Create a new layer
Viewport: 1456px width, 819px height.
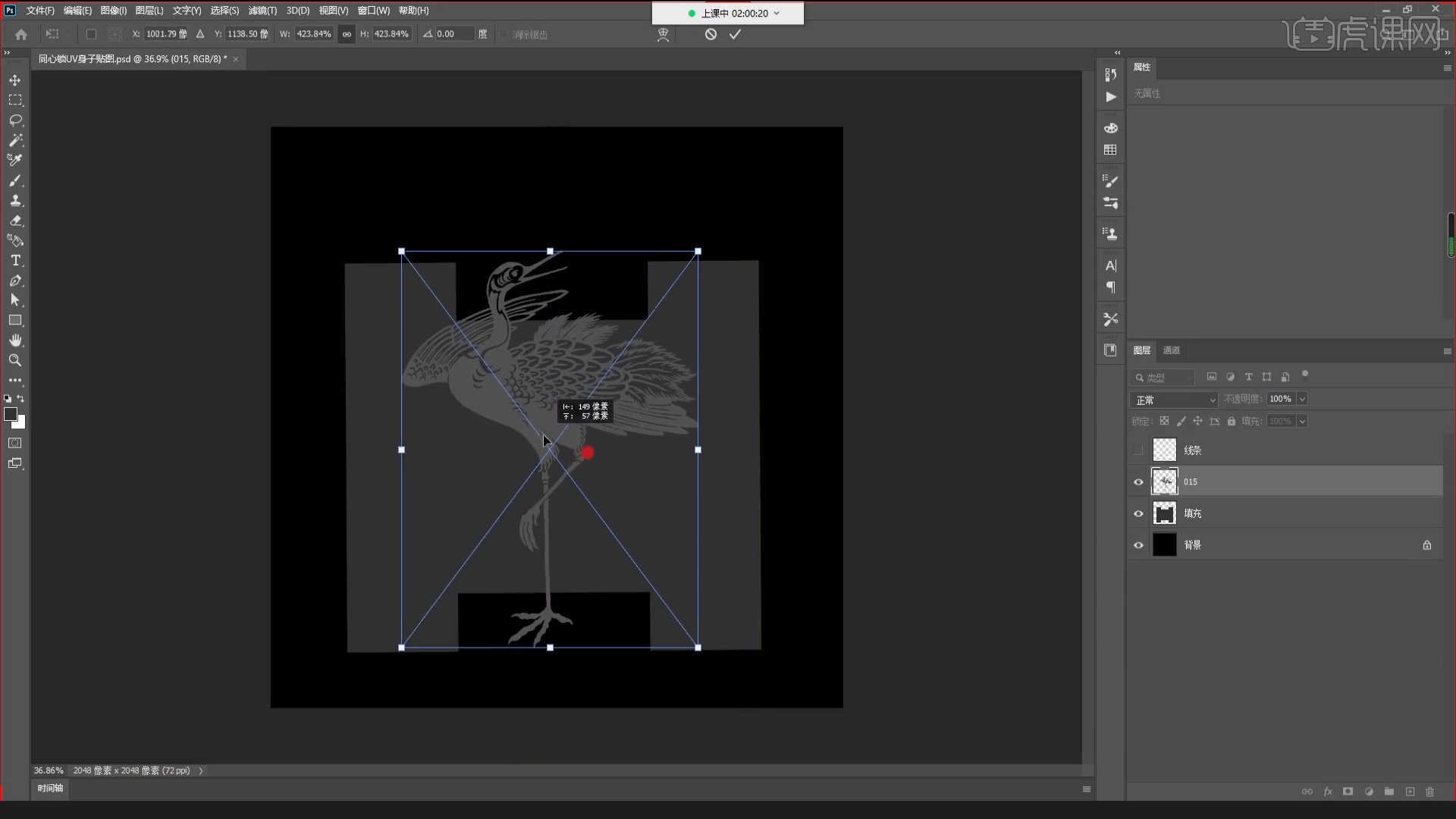coord(1410,791)
